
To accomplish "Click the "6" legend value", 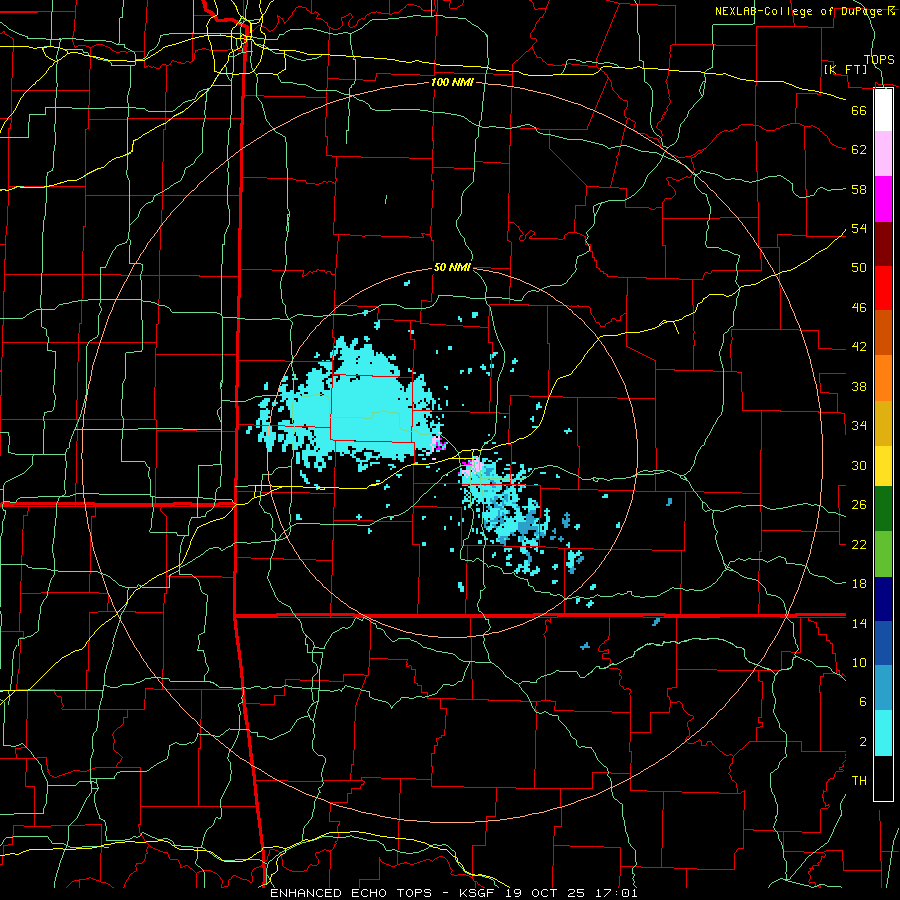I will coord(862,703).
